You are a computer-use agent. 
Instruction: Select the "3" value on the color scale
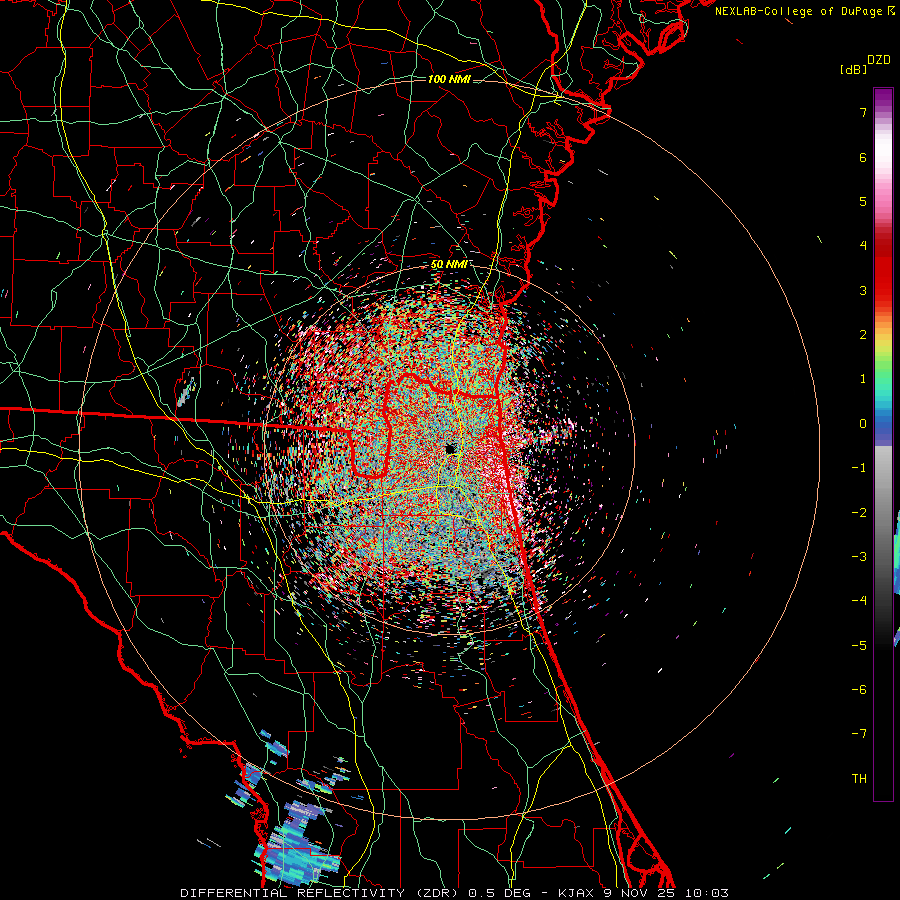(863, 290)
